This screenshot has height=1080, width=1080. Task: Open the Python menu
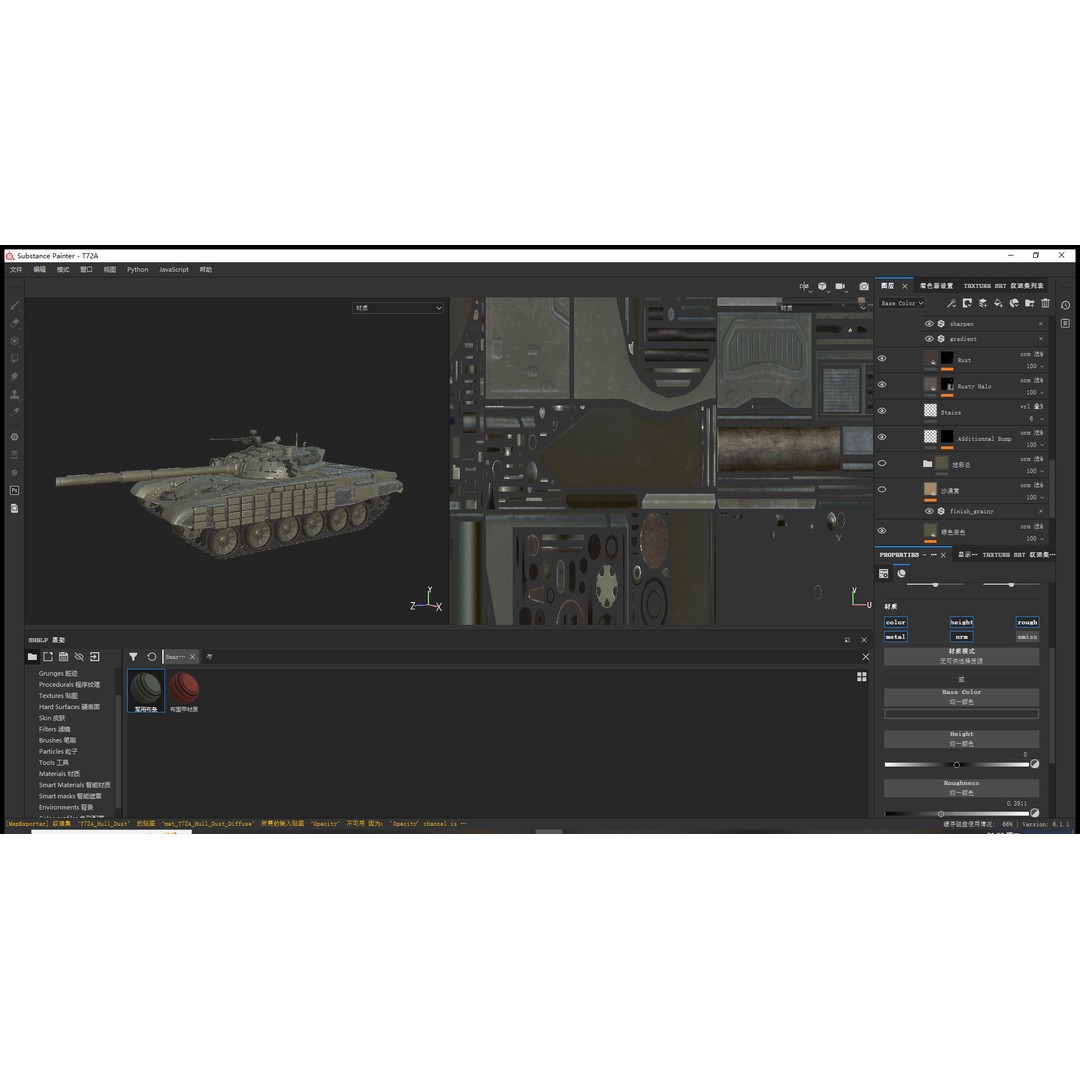(x=138, y=270)
